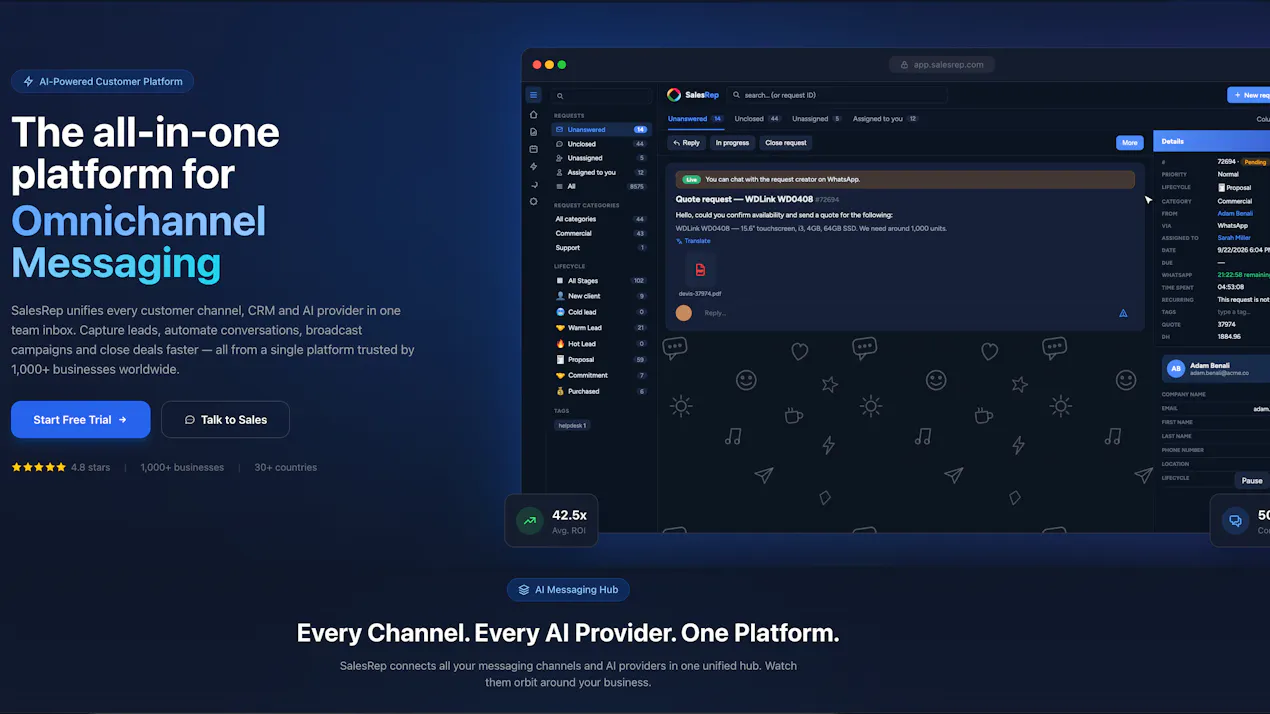The image size is (1270, 714).
Task: Click the fire icon next to Hot Lead
Action: (560, 344)
